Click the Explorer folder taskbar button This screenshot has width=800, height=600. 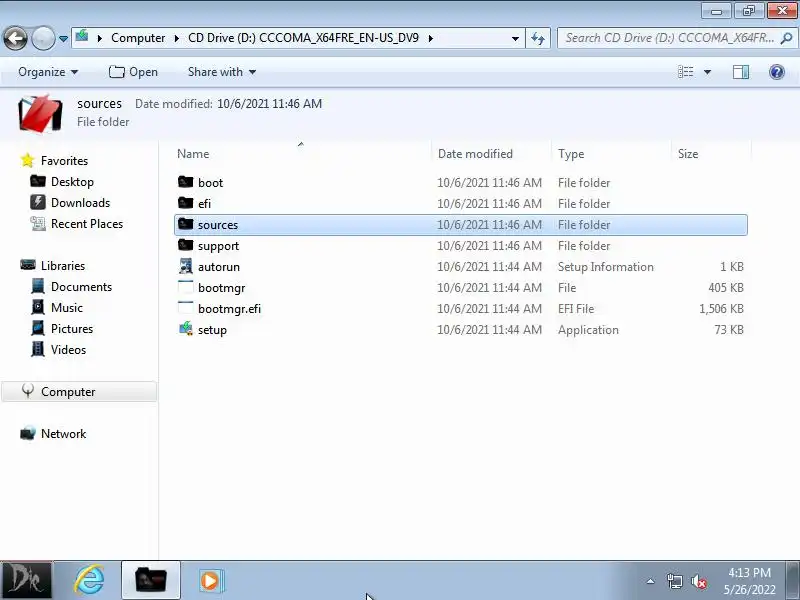tap(151, 581)
